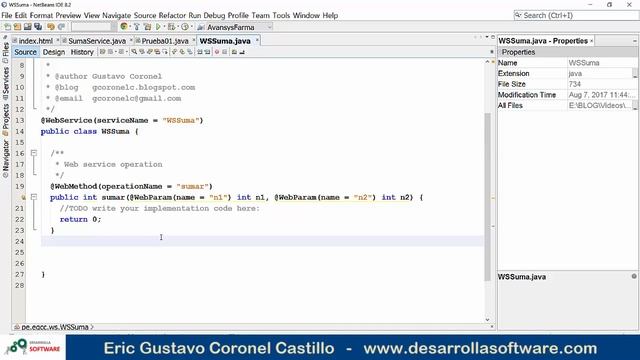Image resolution: width=640 pixels, height=360 pixels.
Task: Open the Tools menu
Action: point(281,16)
